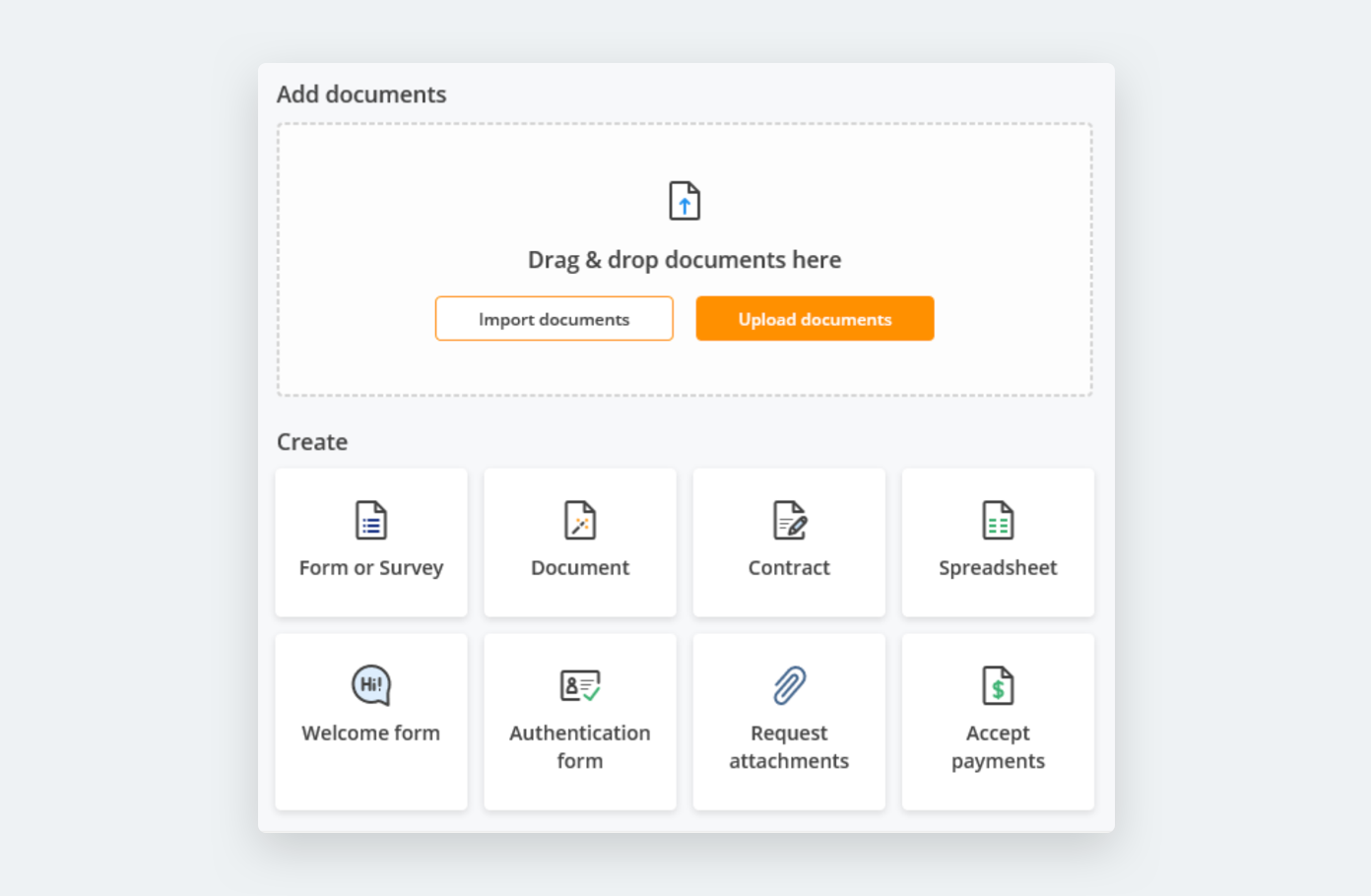Click the Accept payments dollar icon
Screen dimensions: 1371x896
click(x=998, y=685)
